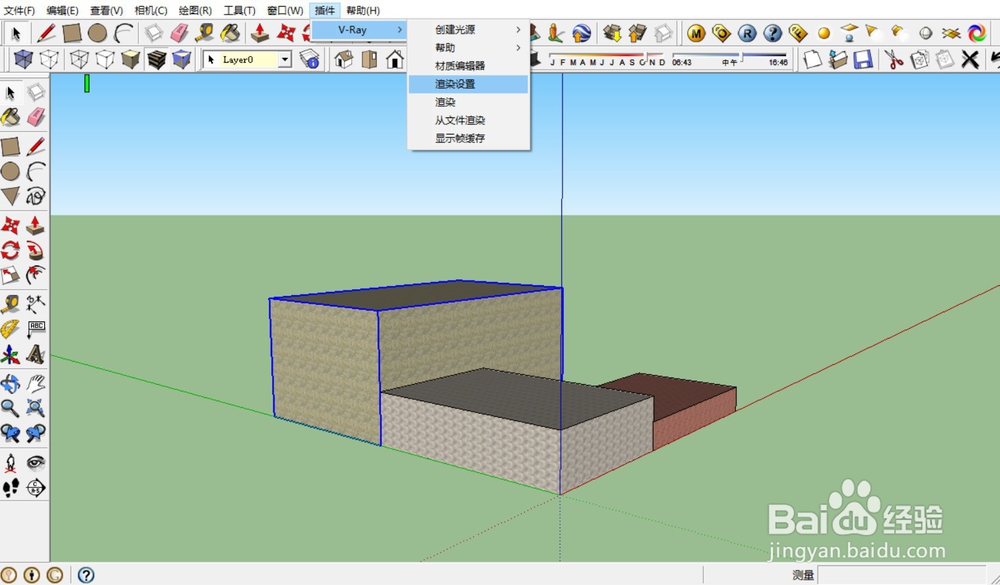Select the Push/Pull tool in top toolbar
This screenshot has width=1000, height=585.
click(x=260, y=33)
